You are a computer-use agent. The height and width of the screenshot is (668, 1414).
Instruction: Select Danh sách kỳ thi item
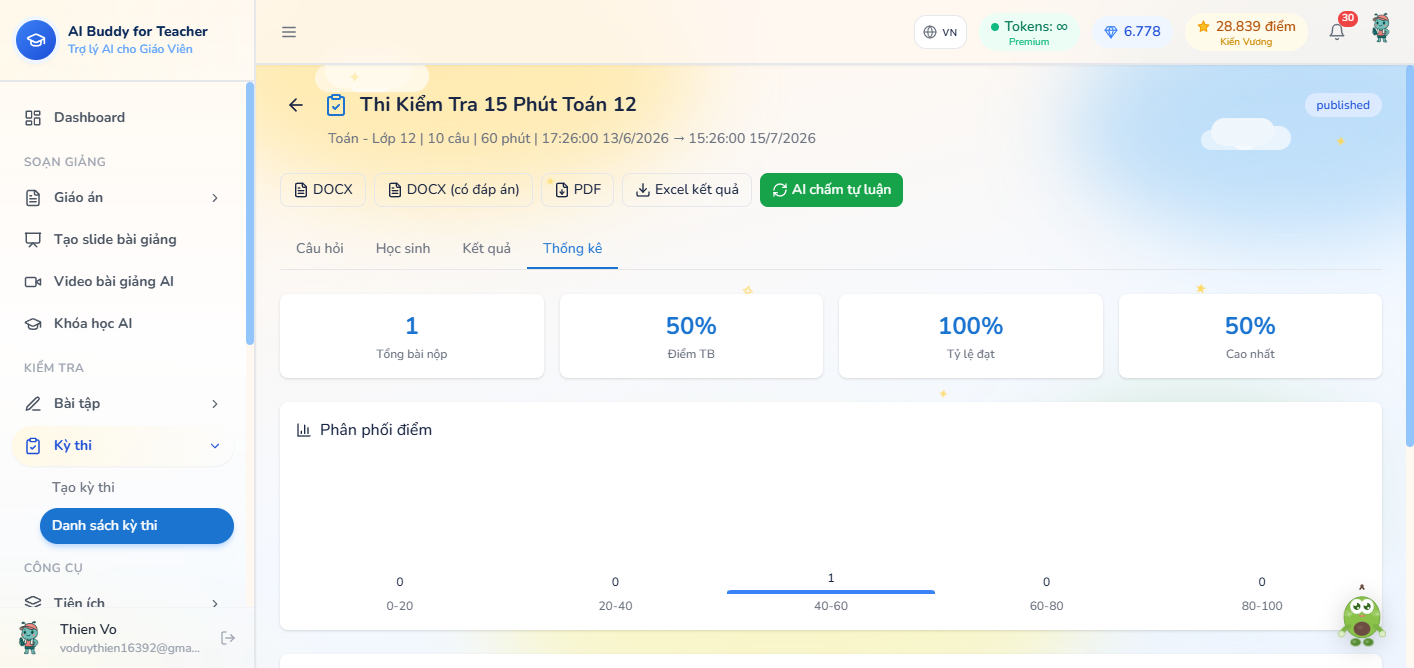pyautogui.click(x=136, y=526)
